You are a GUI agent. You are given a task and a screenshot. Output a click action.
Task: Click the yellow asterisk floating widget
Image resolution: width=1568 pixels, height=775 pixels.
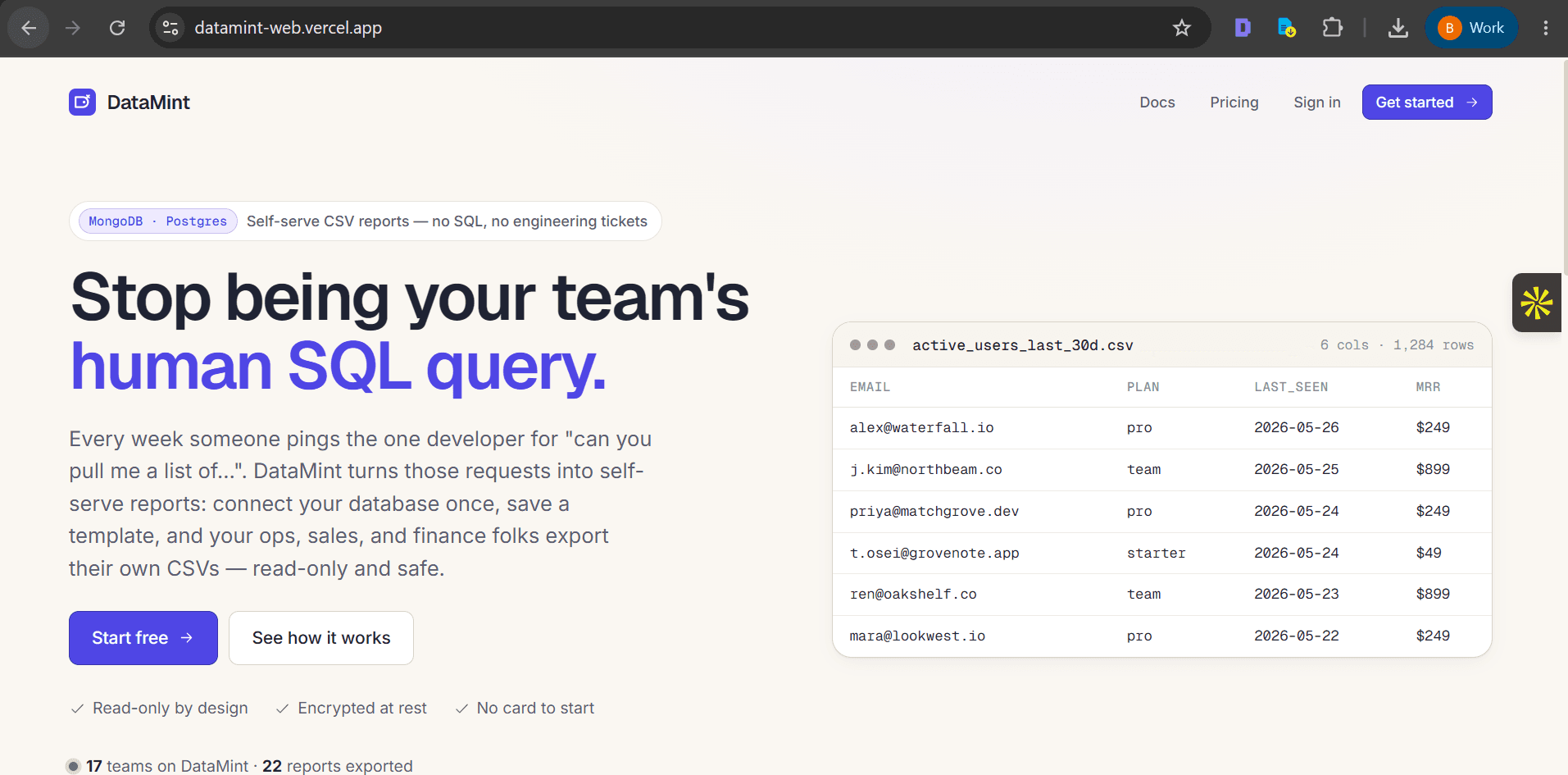pos(1537,303)
